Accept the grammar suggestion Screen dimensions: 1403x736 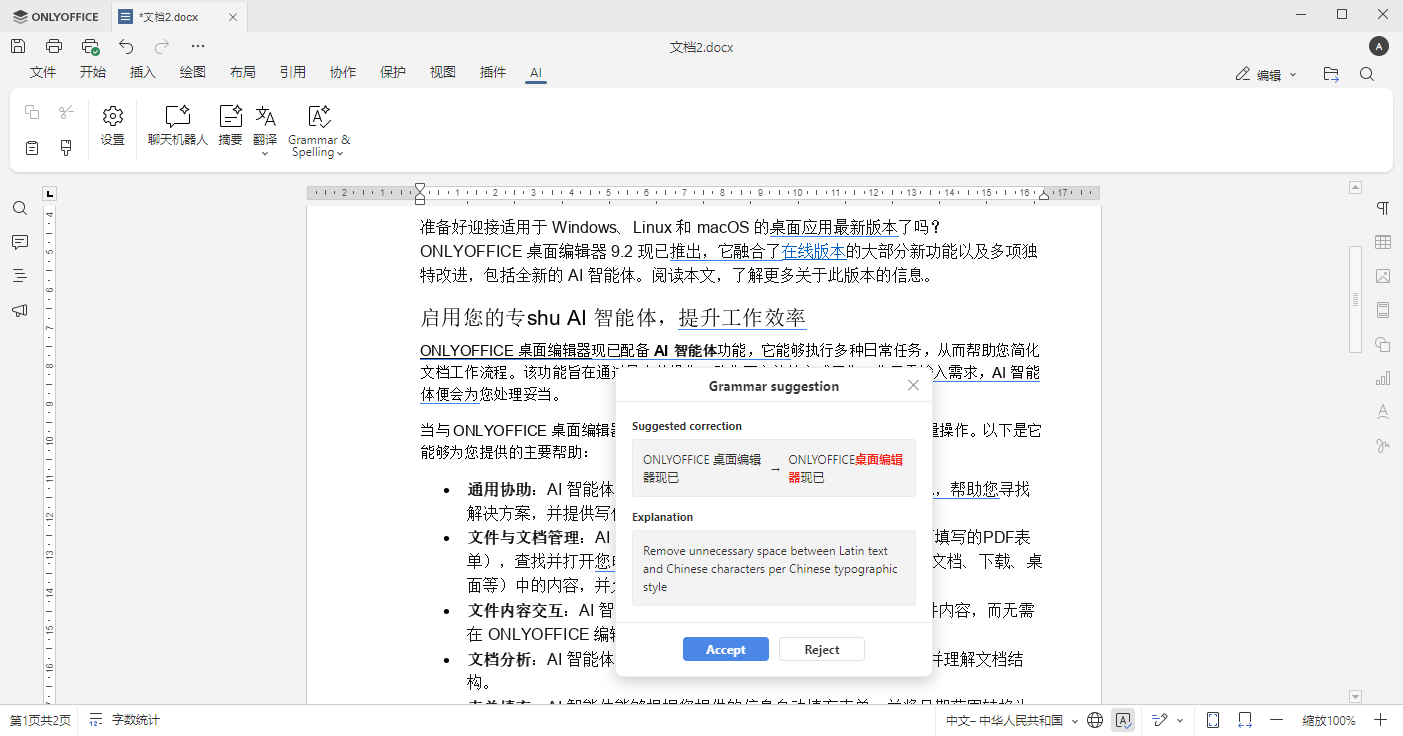[725, 649]
